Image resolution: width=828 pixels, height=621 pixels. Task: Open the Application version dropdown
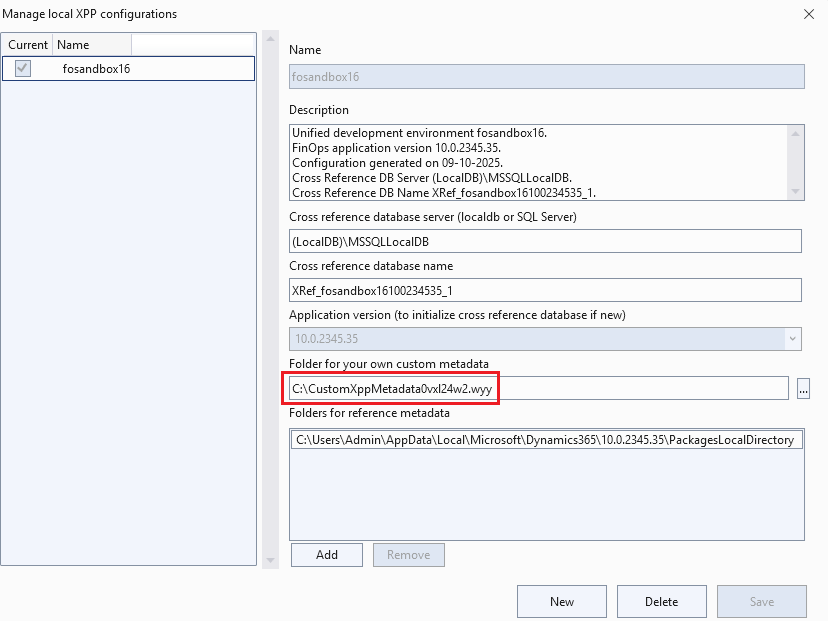tap(794, 339)
